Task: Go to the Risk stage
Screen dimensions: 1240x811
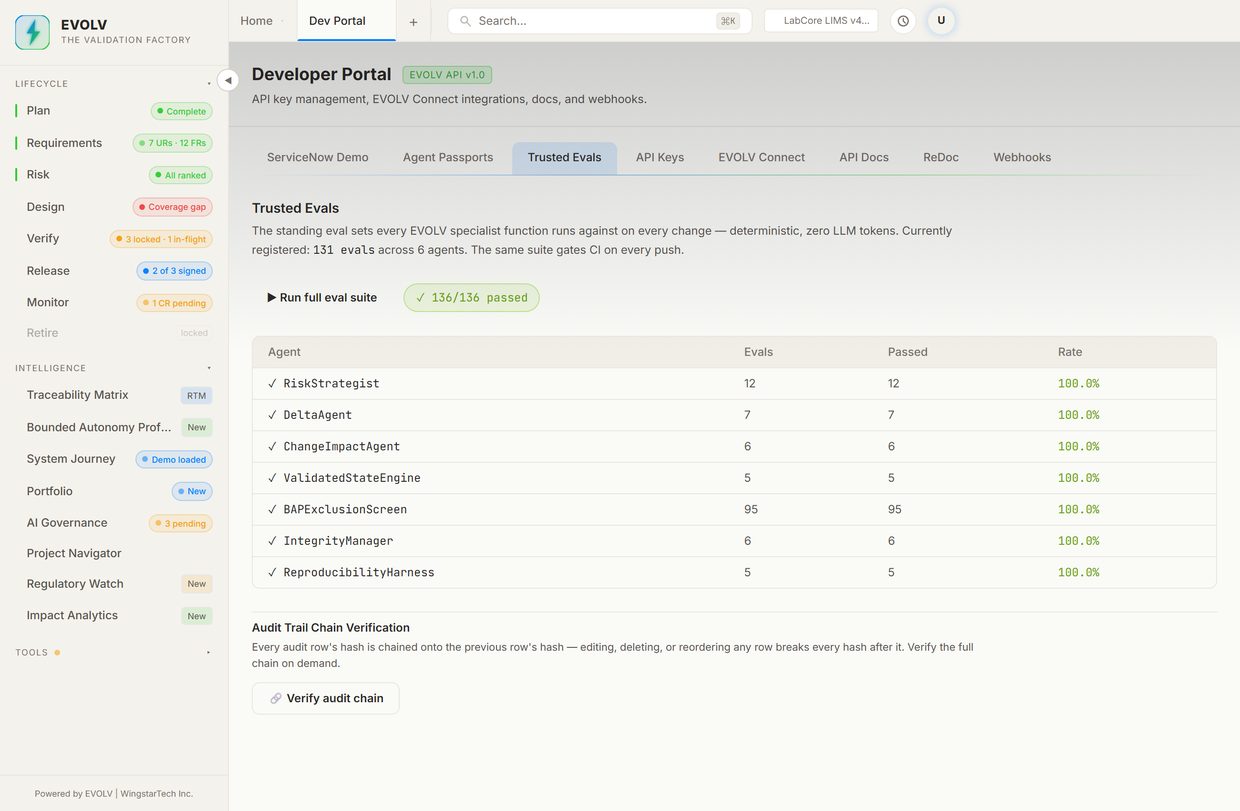Action: coord(114,175)
